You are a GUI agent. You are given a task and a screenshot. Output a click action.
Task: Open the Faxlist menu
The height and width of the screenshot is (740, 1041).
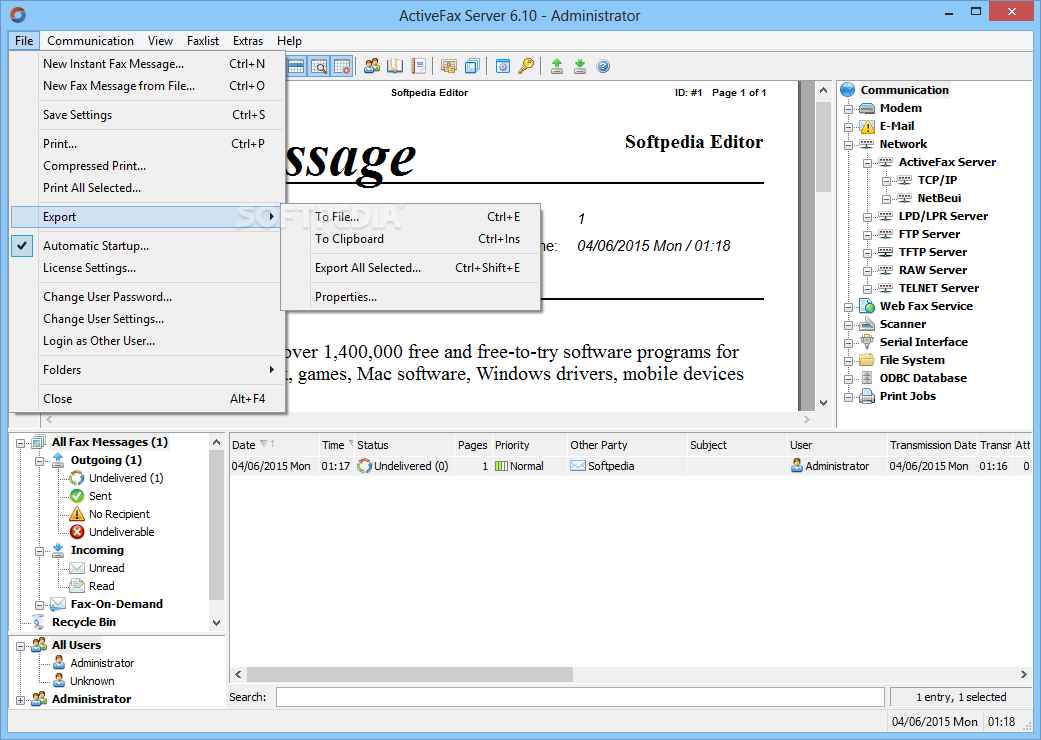pos(203,41)
